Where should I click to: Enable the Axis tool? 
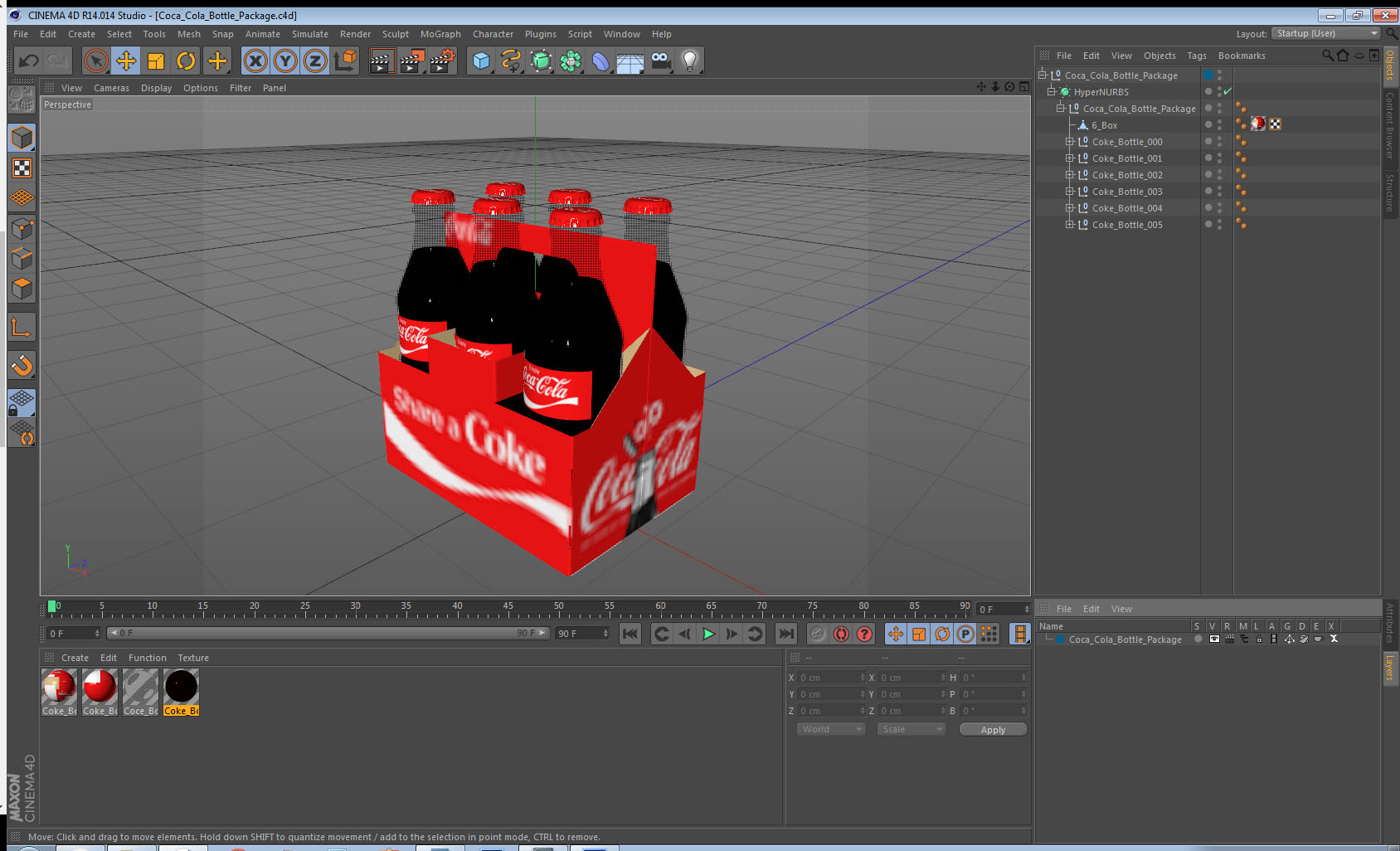tap(22, 328)
